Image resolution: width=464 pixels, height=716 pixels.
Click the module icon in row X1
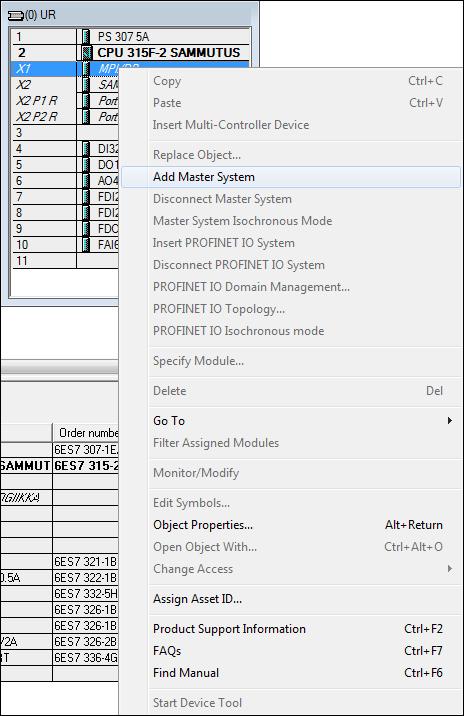86,68
